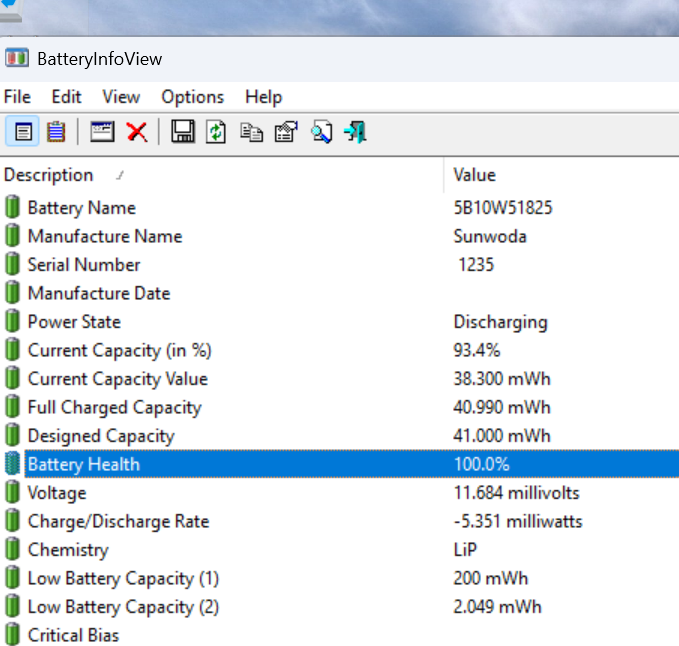
Task: Select the Charge/Discharge Rate row
Action: [340, 521]
